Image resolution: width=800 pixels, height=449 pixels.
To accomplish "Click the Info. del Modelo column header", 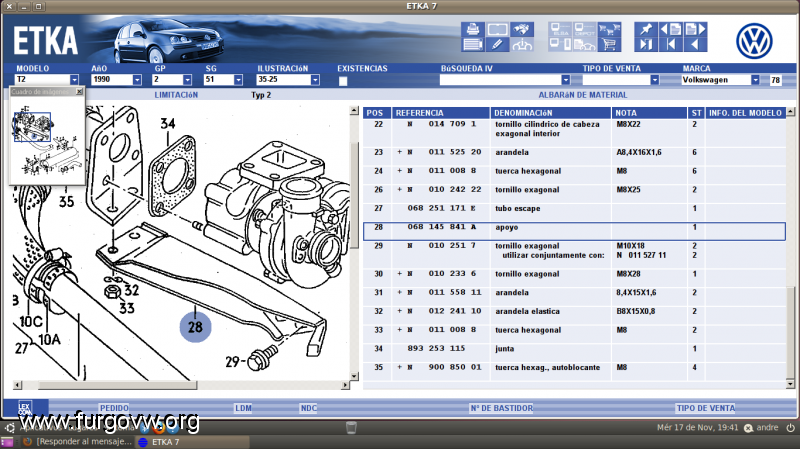I will click(x=745, y=113).
